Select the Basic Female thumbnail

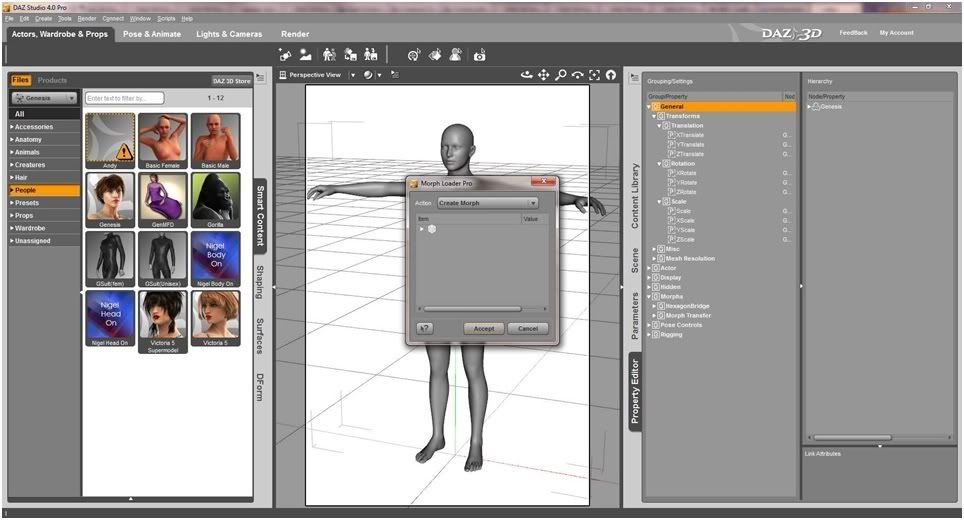click(x=163, y=141)
